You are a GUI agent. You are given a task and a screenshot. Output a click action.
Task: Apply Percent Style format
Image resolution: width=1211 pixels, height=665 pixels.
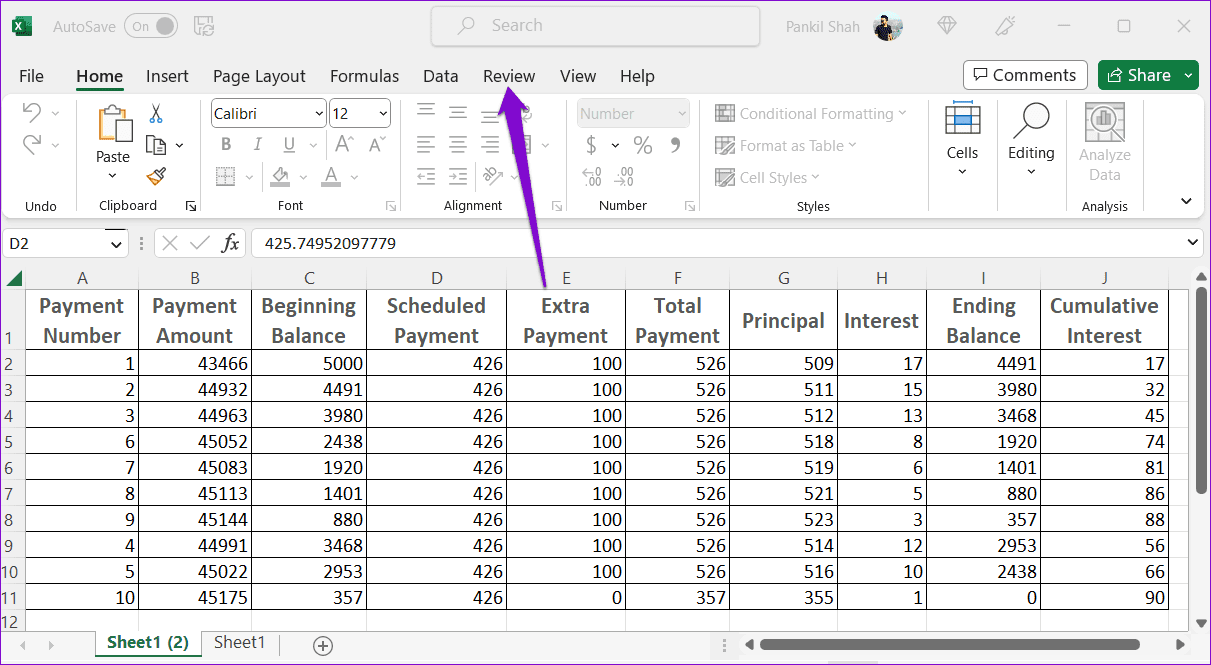click(643, 146)
